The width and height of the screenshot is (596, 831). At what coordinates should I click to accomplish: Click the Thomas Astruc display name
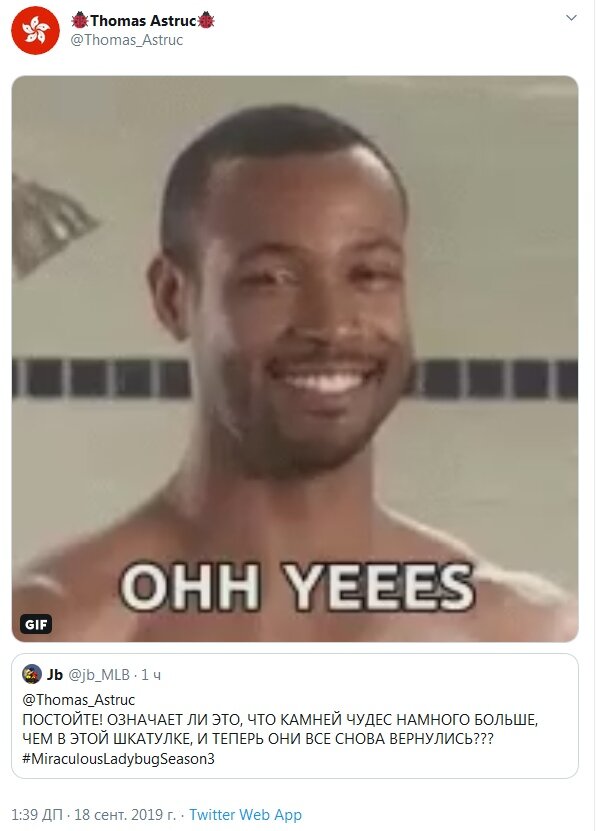143,21
